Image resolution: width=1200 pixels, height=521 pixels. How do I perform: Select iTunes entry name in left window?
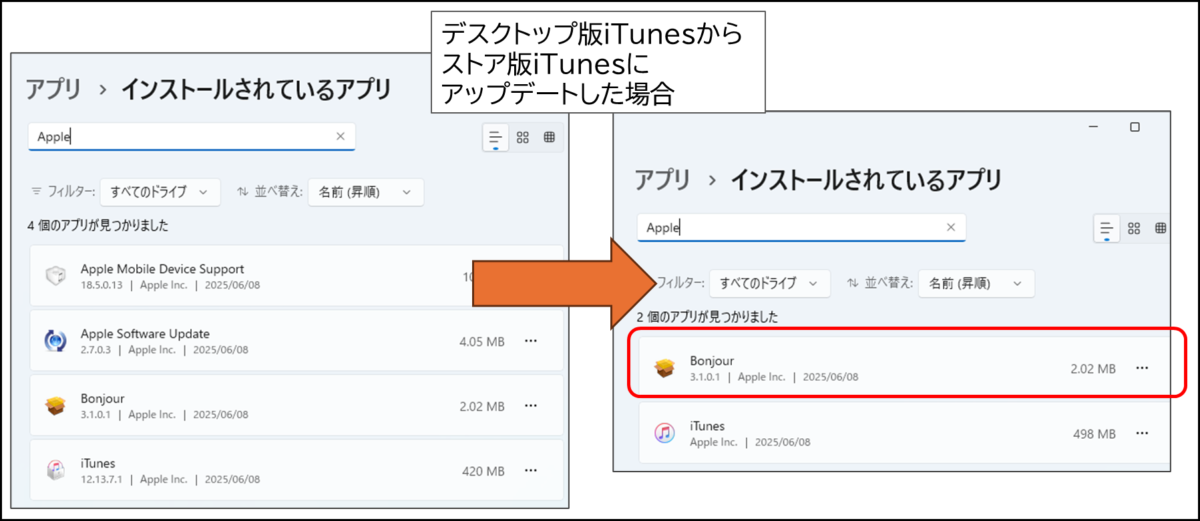[98, 463]
